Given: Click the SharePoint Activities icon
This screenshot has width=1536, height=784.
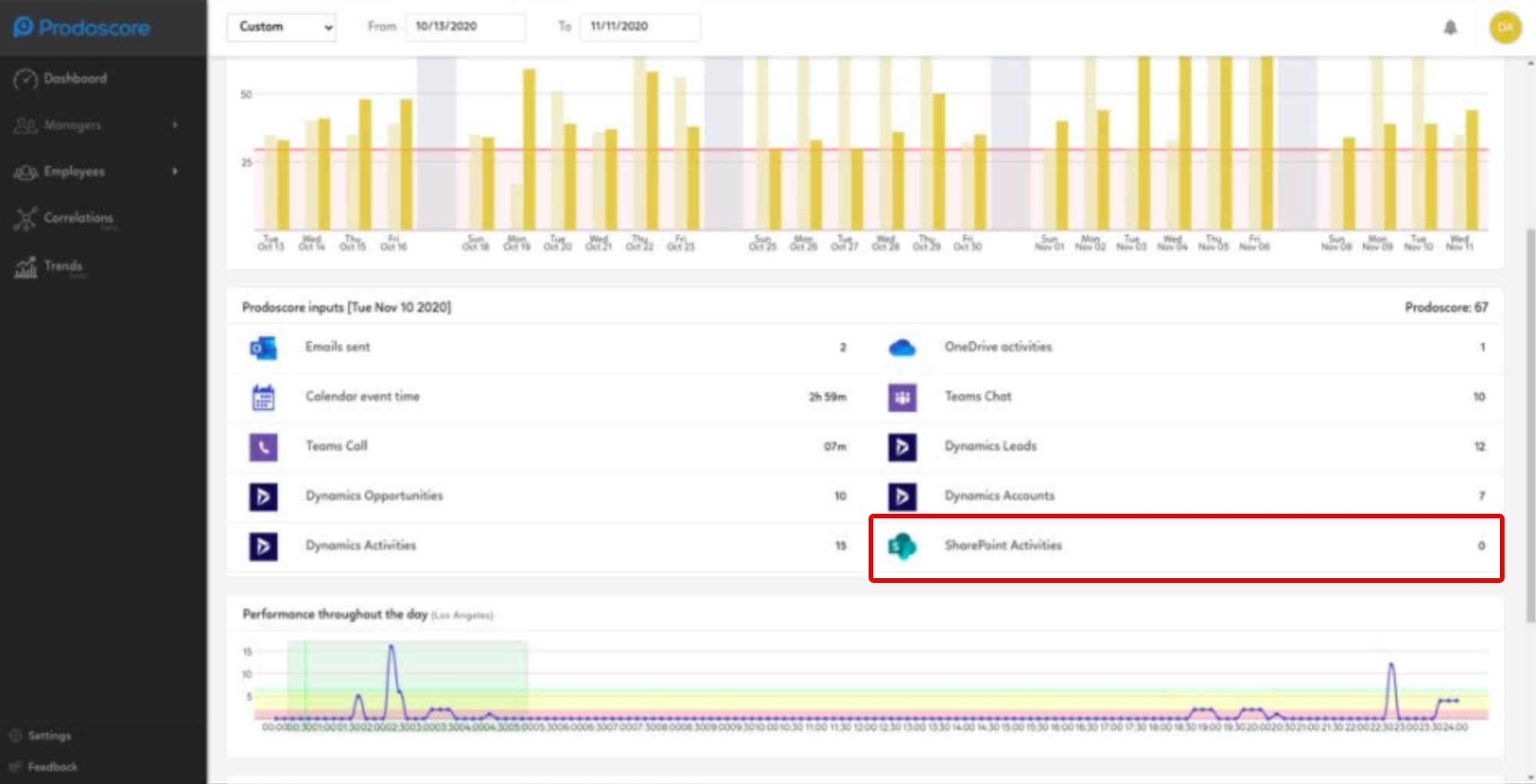Looking at the screenshot, I should click(902, 546).
